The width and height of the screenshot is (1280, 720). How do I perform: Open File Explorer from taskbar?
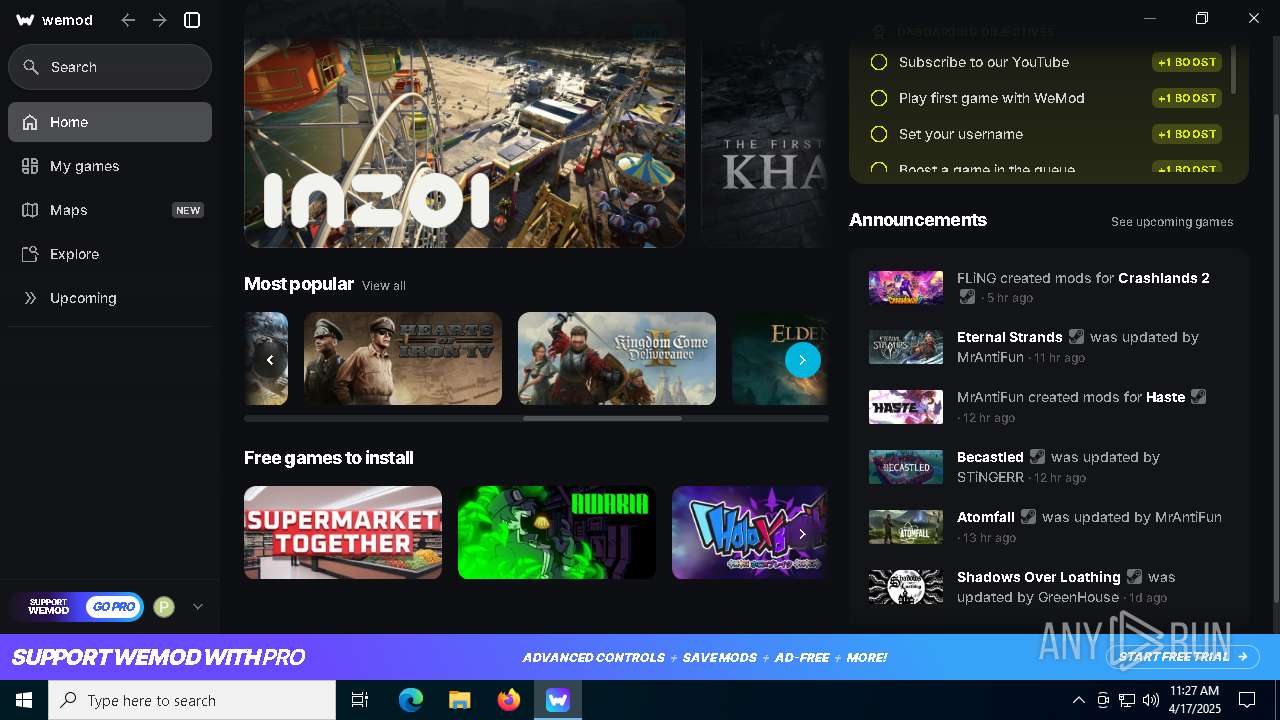(459, 700)
